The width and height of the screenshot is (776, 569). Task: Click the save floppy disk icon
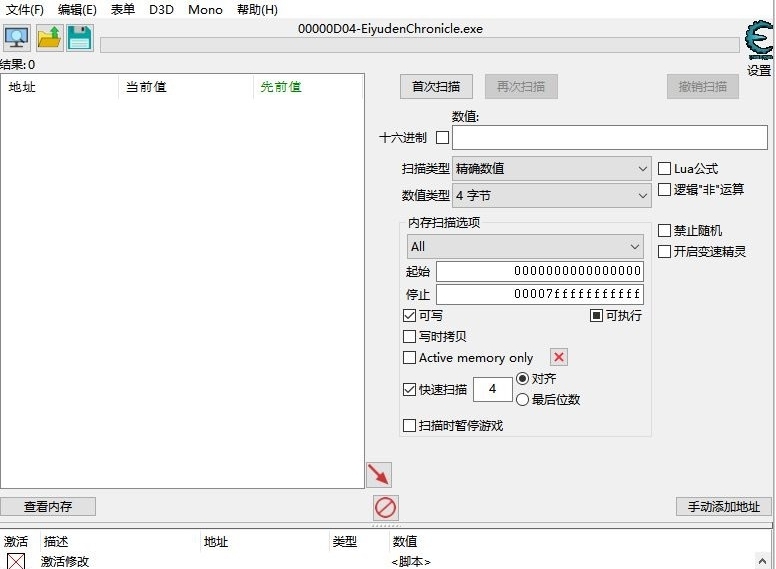pos(80,38)
